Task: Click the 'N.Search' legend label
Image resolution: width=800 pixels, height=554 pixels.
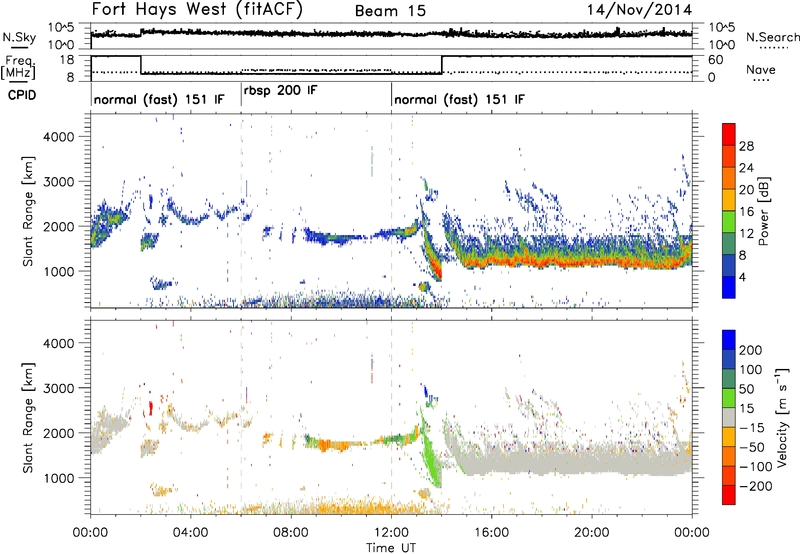Action: pos(772,37)
